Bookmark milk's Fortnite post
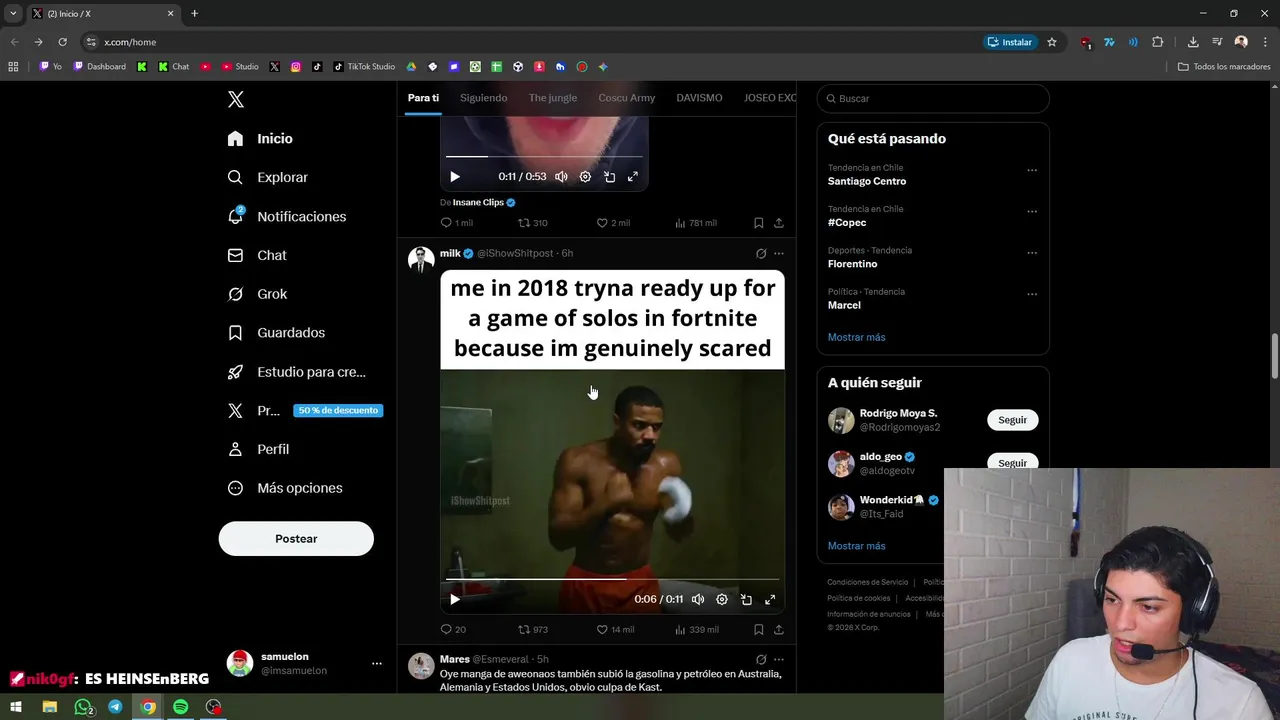Screen dimensions: 1280x720 pyautogui.click(x=758, y=629)
